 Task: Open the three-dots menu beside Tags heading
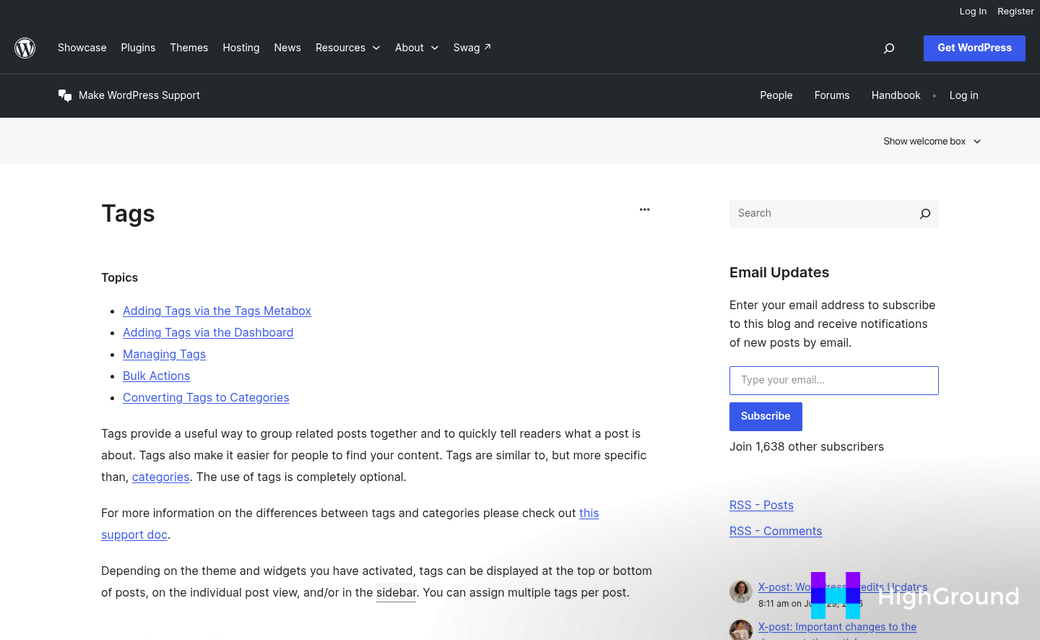pos(645,210)
